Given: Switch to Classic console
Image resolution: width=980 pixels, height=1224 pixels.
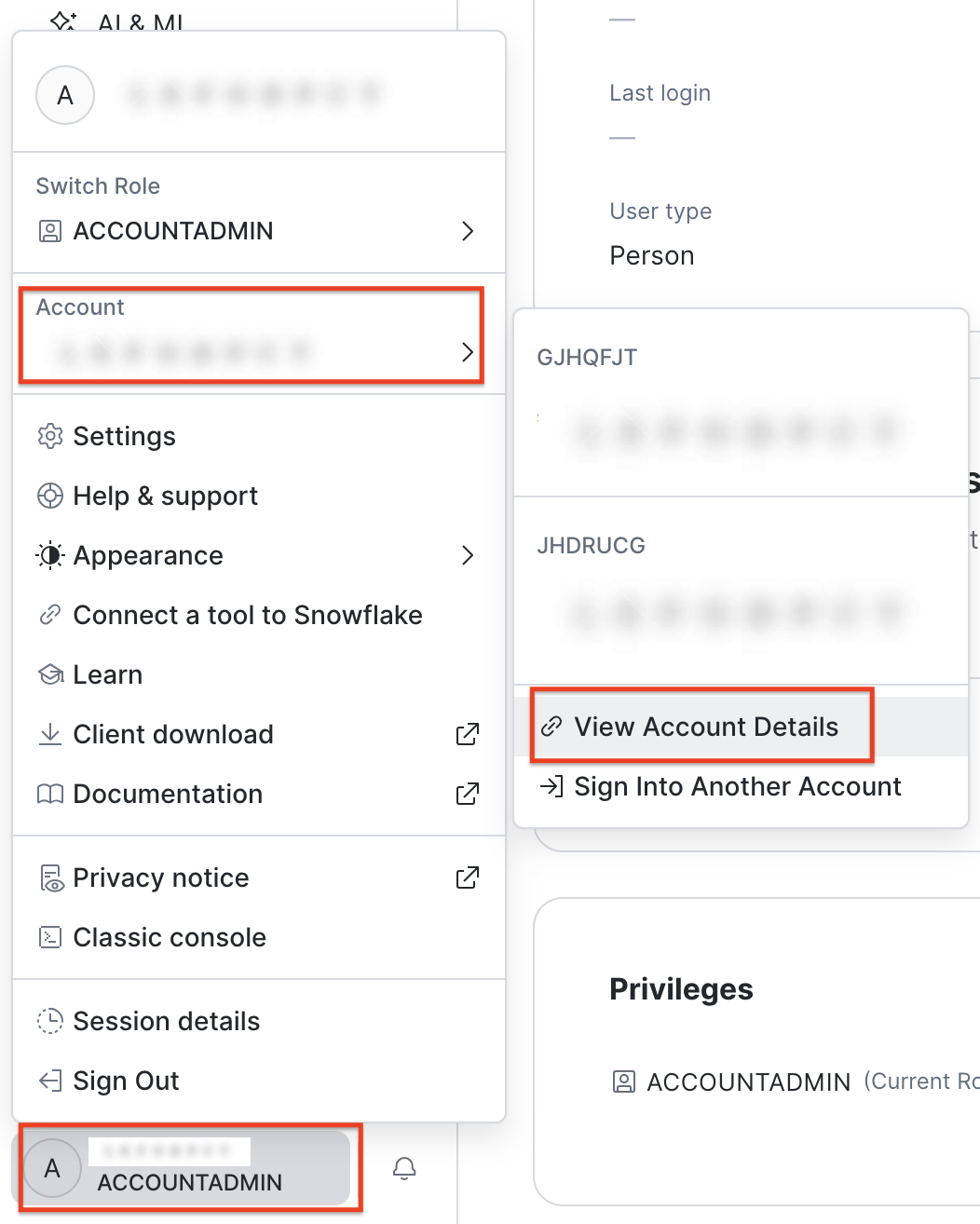Looking at the screenshot, I should (259, 937).
